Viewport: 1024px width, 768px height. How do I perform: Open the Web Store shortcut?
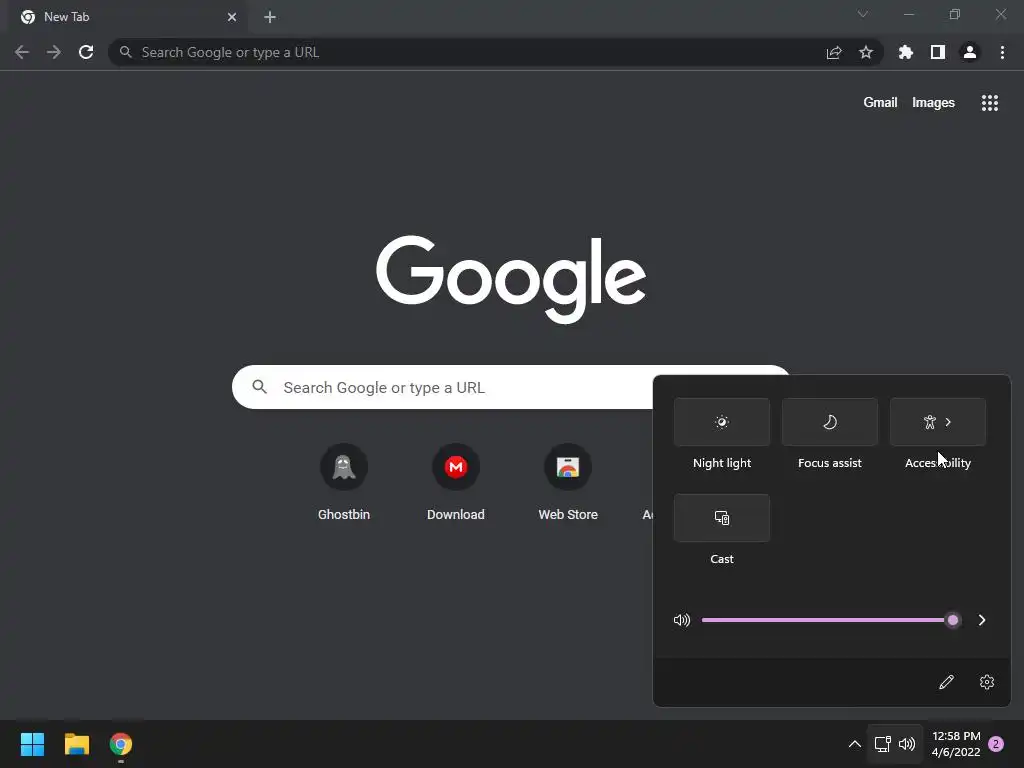click(568, 483)
